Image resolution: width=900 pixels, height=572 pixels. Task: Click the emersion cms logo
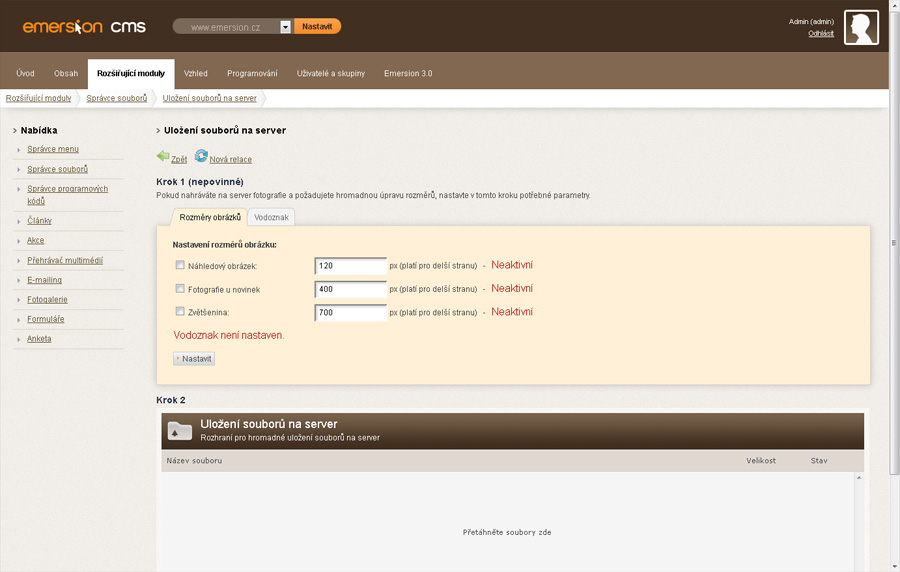[84, 27]
